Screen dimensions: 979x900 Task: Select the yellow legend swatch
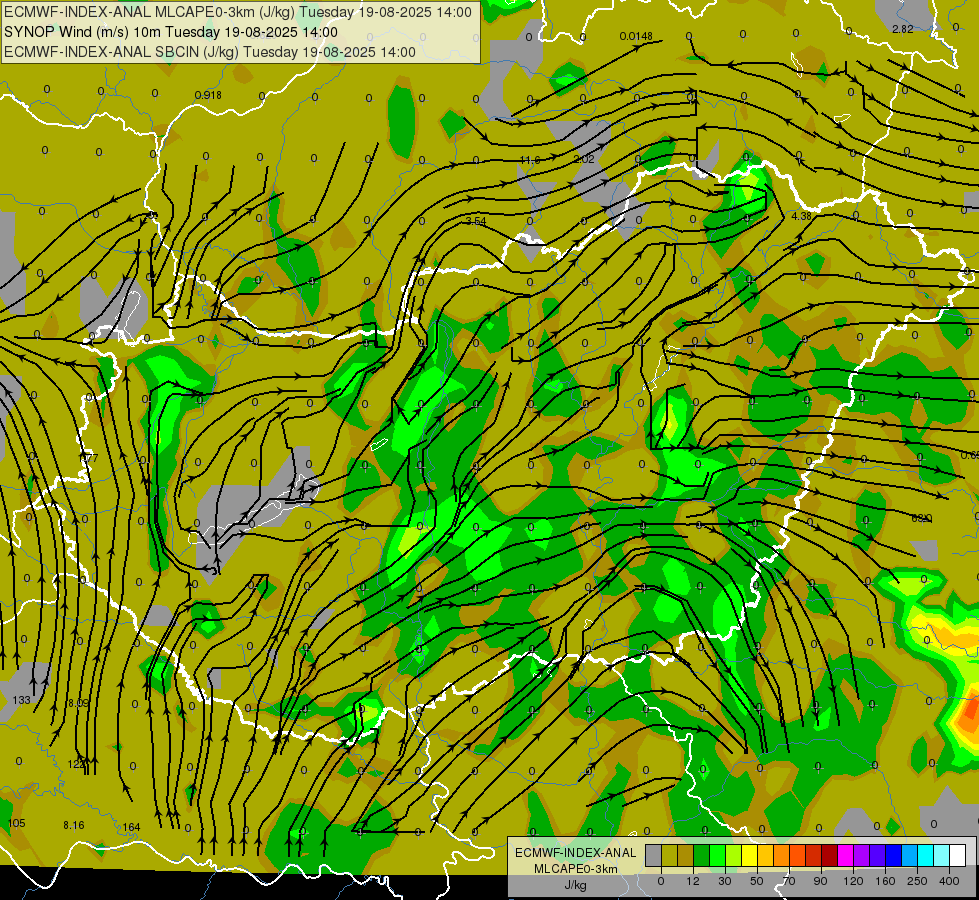coord(749,855)
